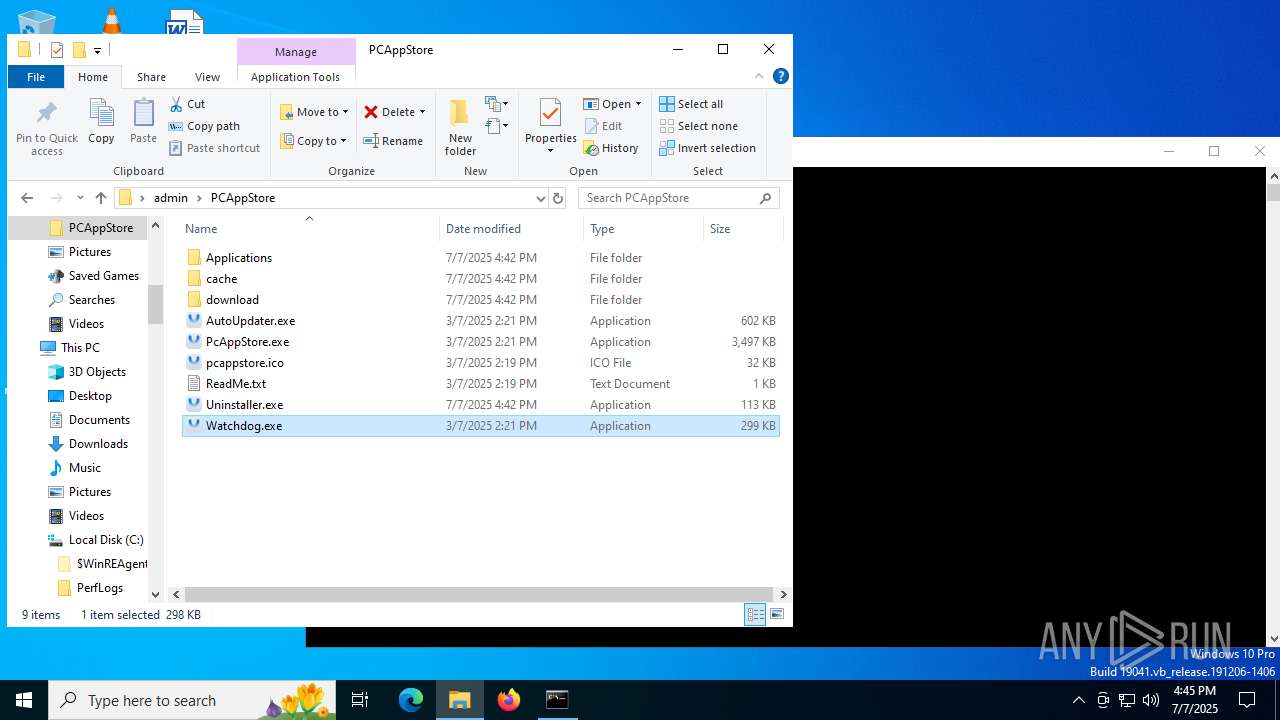
Task: Click Copy path in Clipboard group
Action: [204, 126]
